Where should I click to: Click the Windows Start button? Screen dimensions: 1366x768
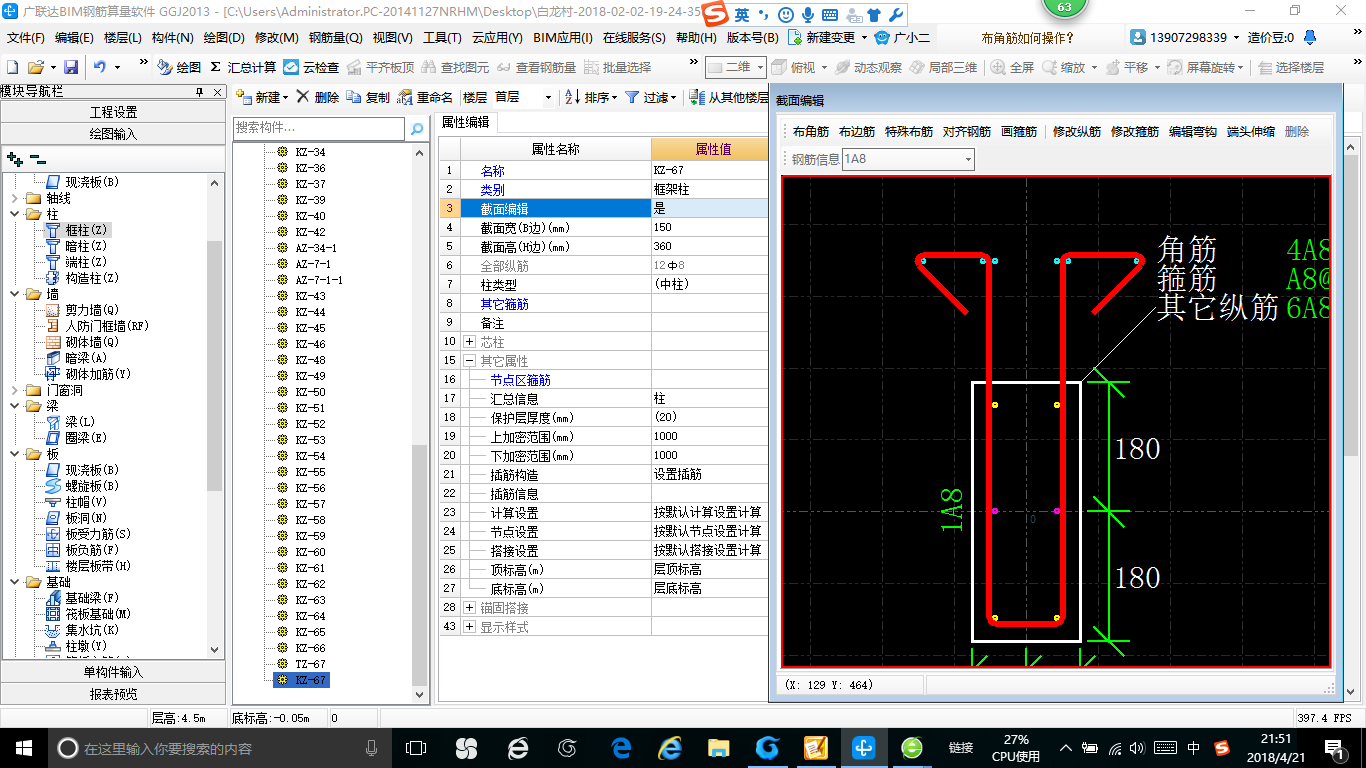[x=23, y=747]
